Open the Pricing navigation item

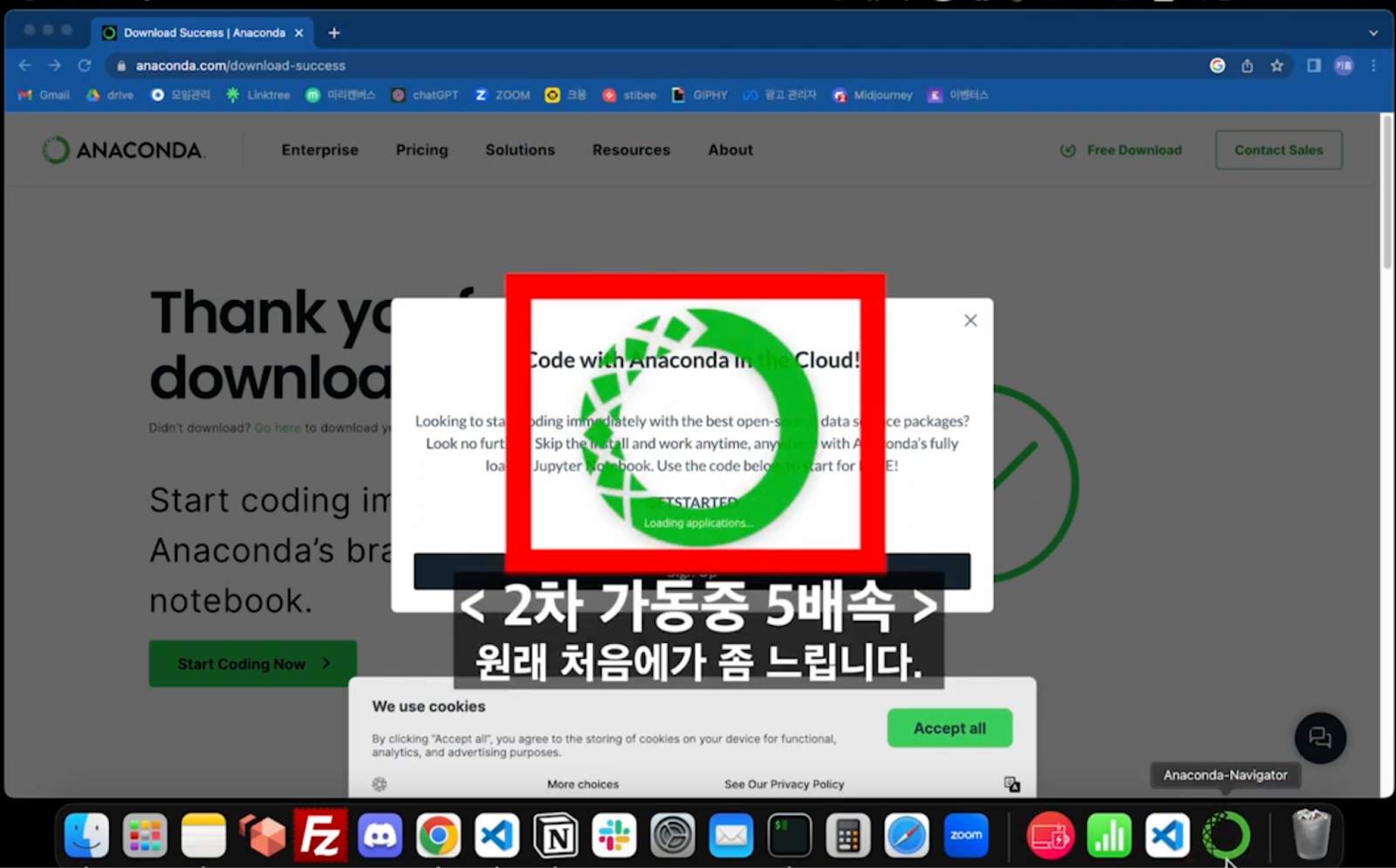(x=421, y=150)
